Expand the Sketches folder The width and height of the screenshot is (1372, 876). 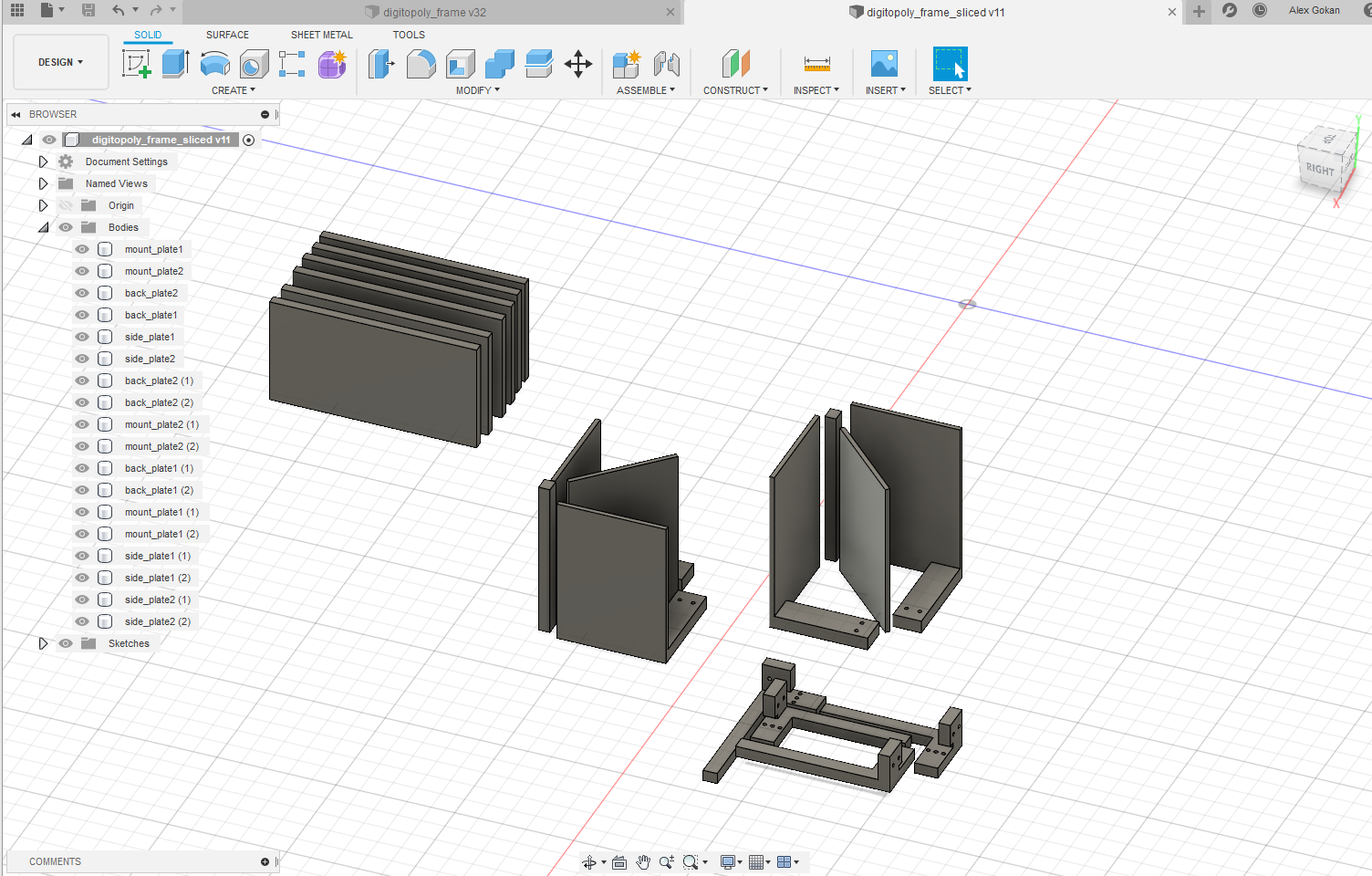coord(43,643)
